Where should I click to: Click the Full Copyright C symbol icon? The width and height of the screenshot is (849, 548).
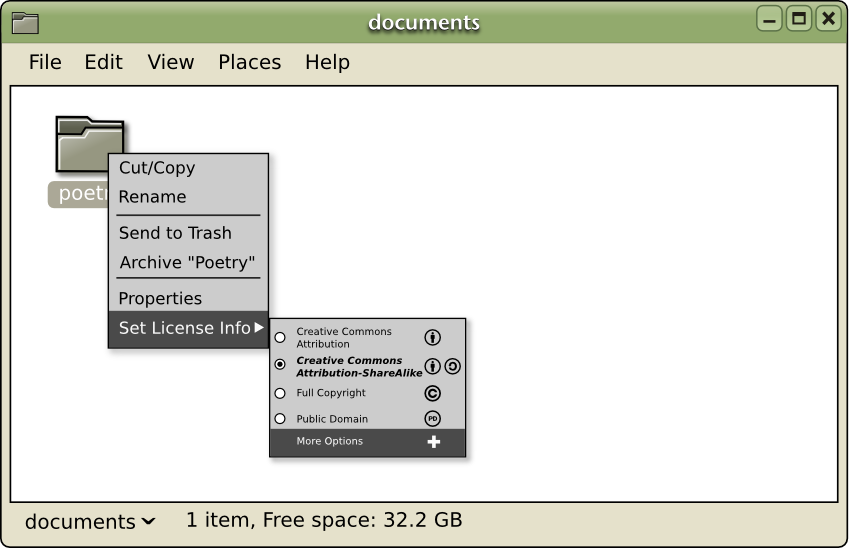point(432,393)
